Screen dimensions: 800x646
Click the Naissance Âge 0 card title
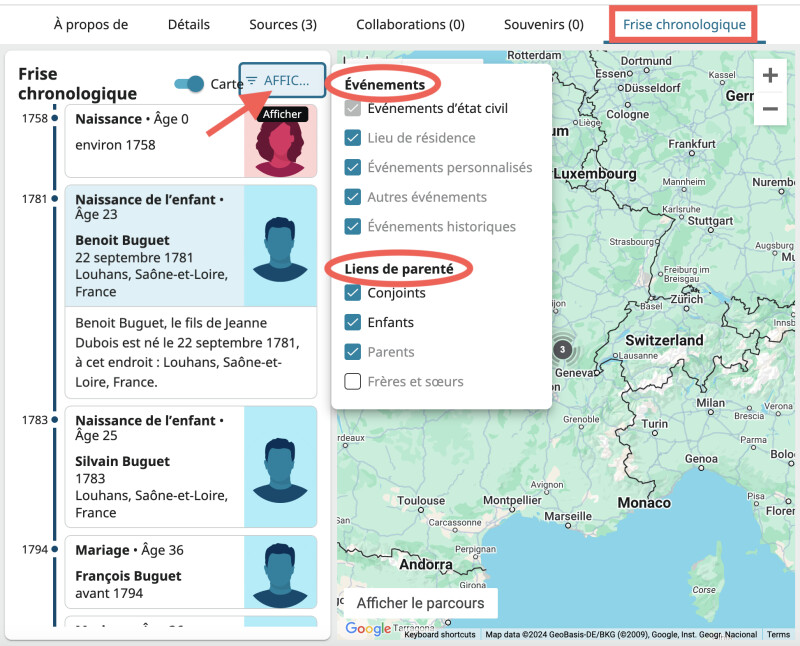[x=132, y=119]
